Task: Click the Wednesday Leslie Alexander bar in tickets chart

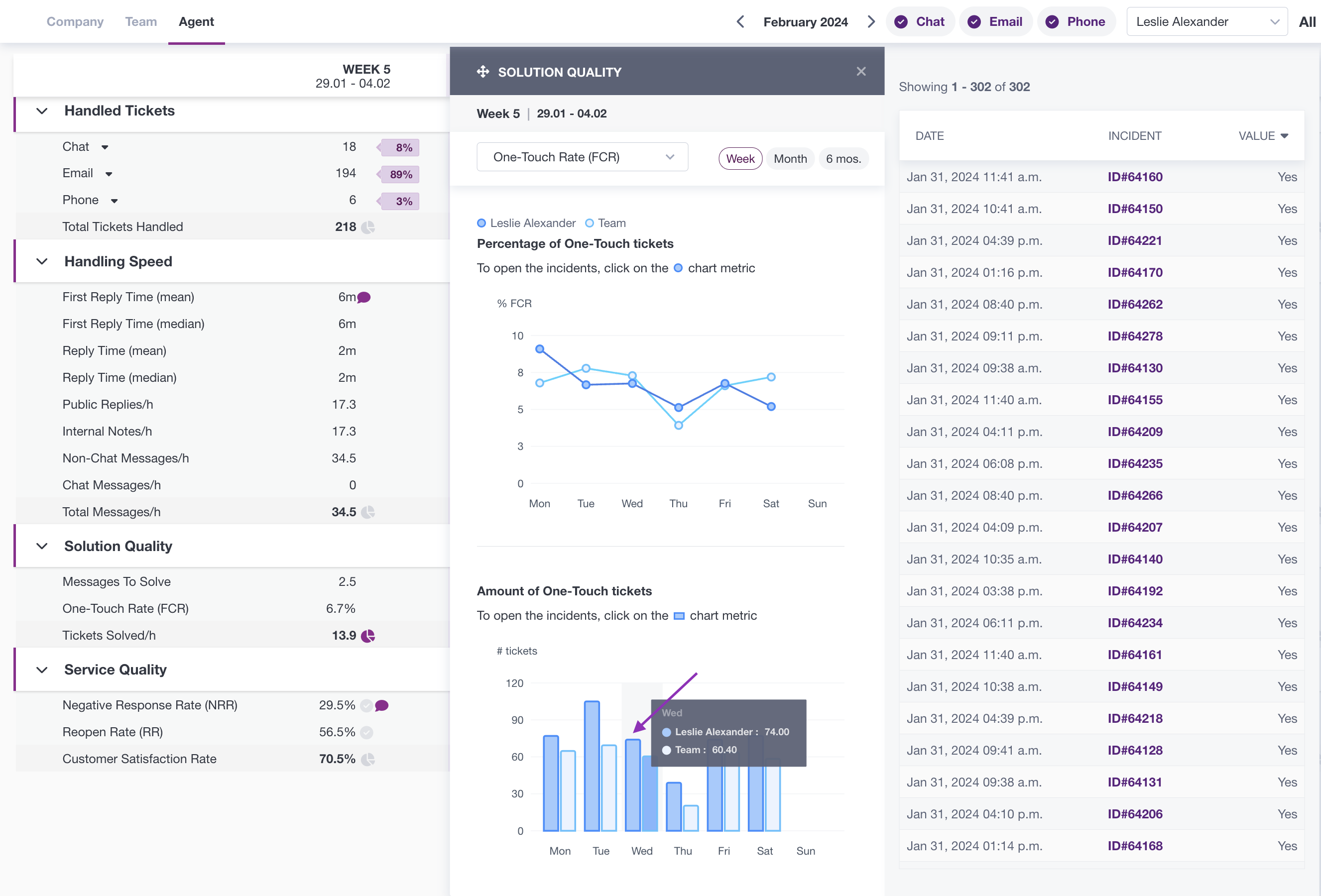Action: [x=633, y=785]
